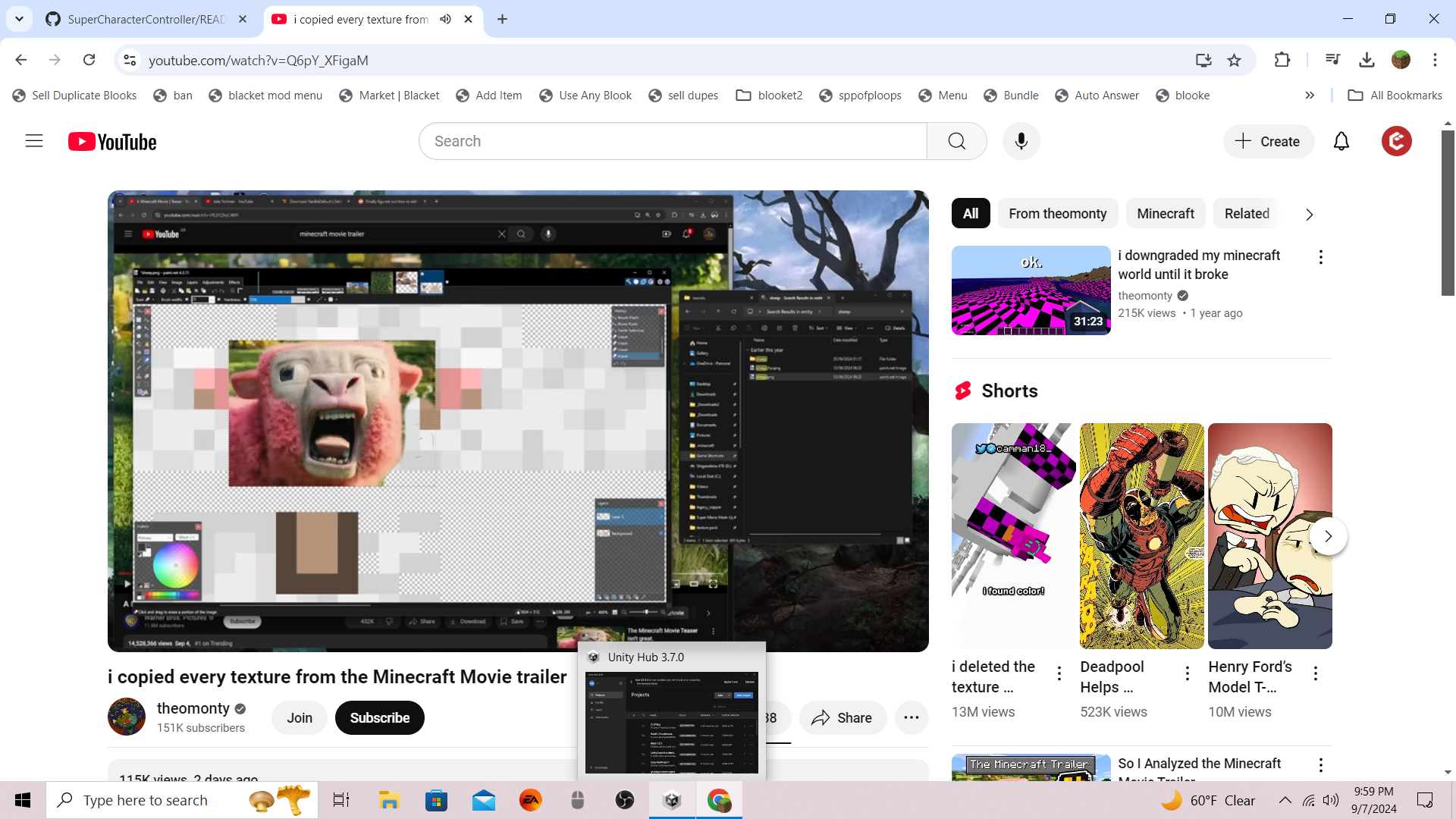Open the YouTube notifications bell

click(x=1341, y=141)
